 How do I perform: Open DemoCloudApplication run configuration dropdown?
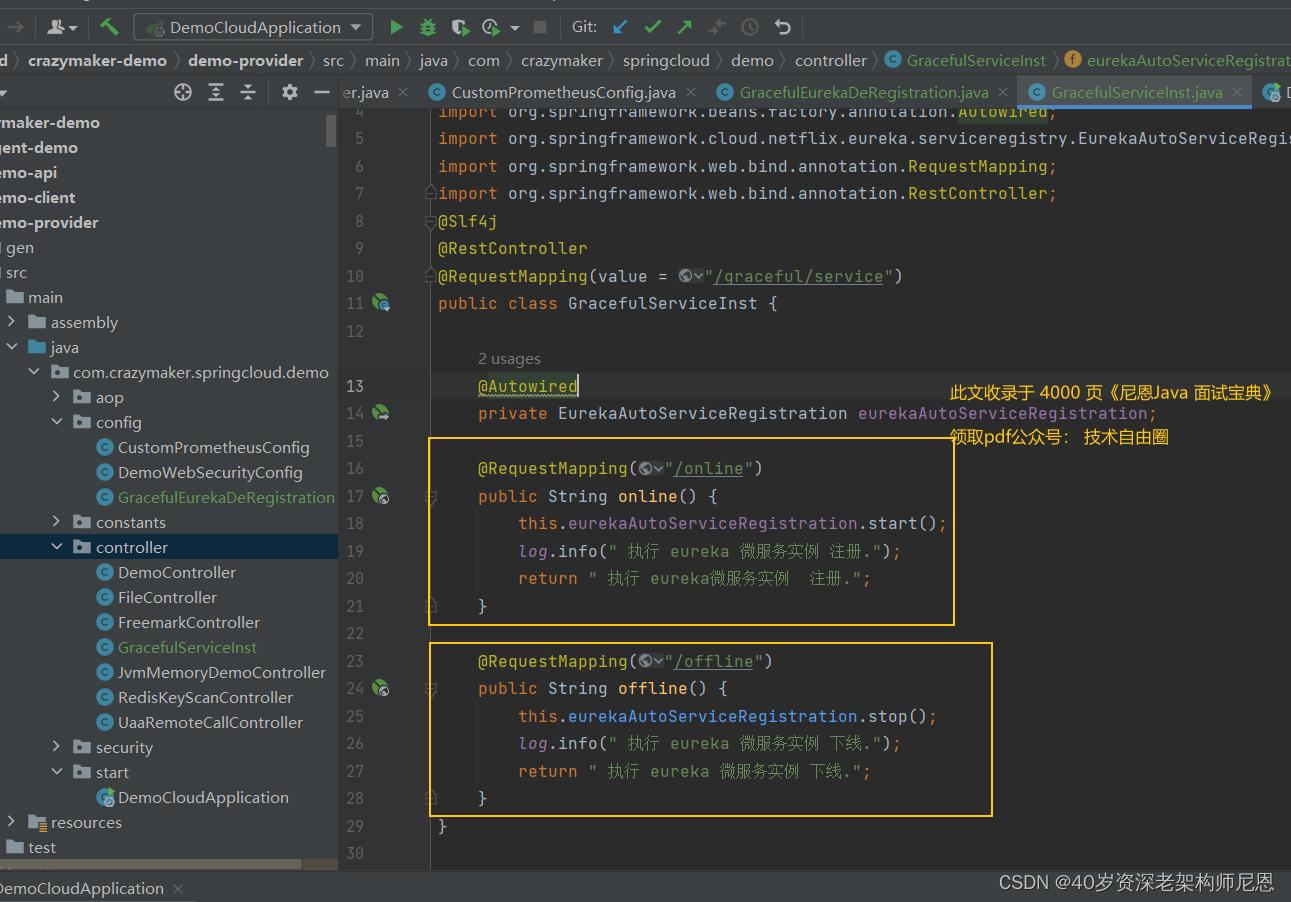253,27
